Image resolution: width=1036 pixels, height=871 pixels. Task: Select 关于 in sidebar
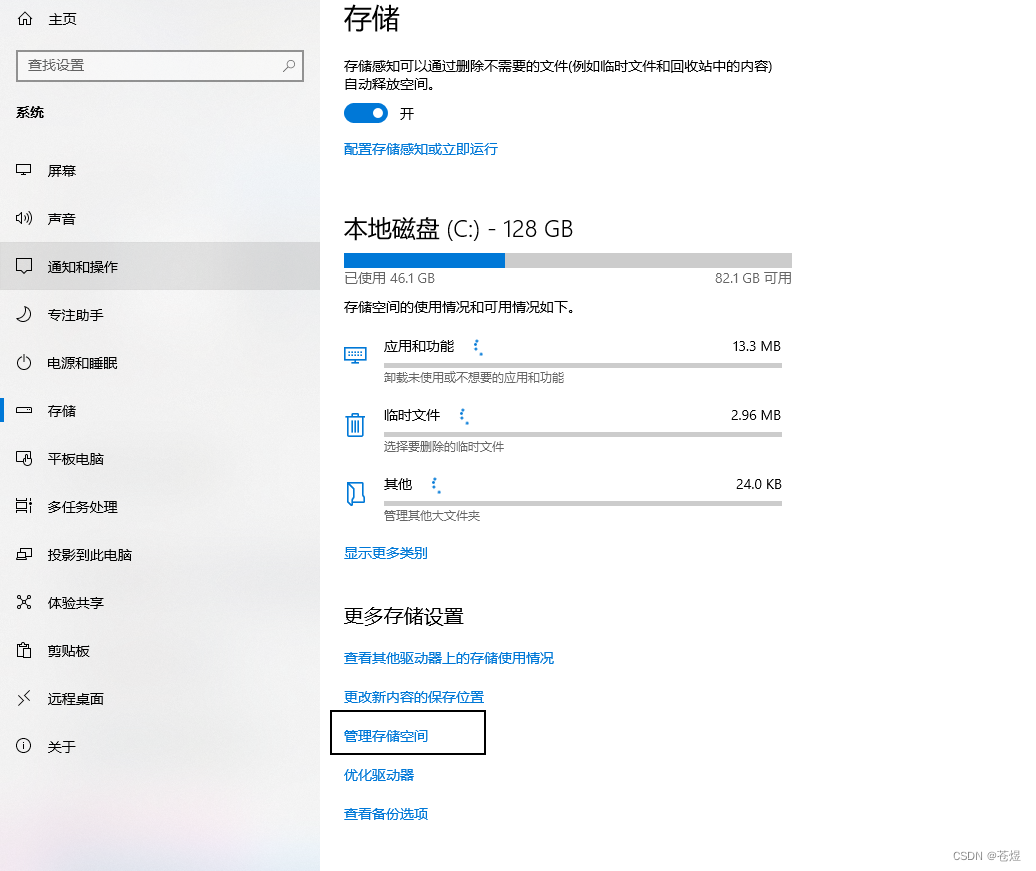click(x=160, y=747)
